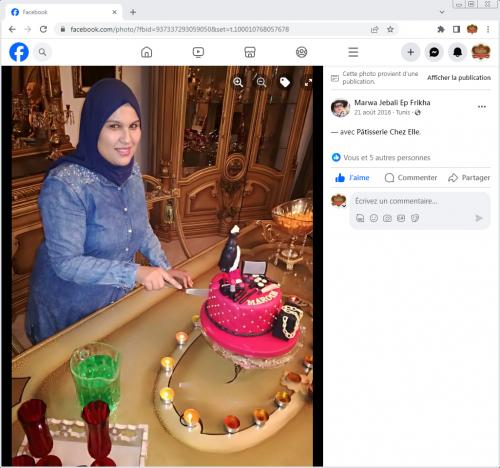Open Messenger chats
This screenshot has width=500, height=468.
(434, 52)
